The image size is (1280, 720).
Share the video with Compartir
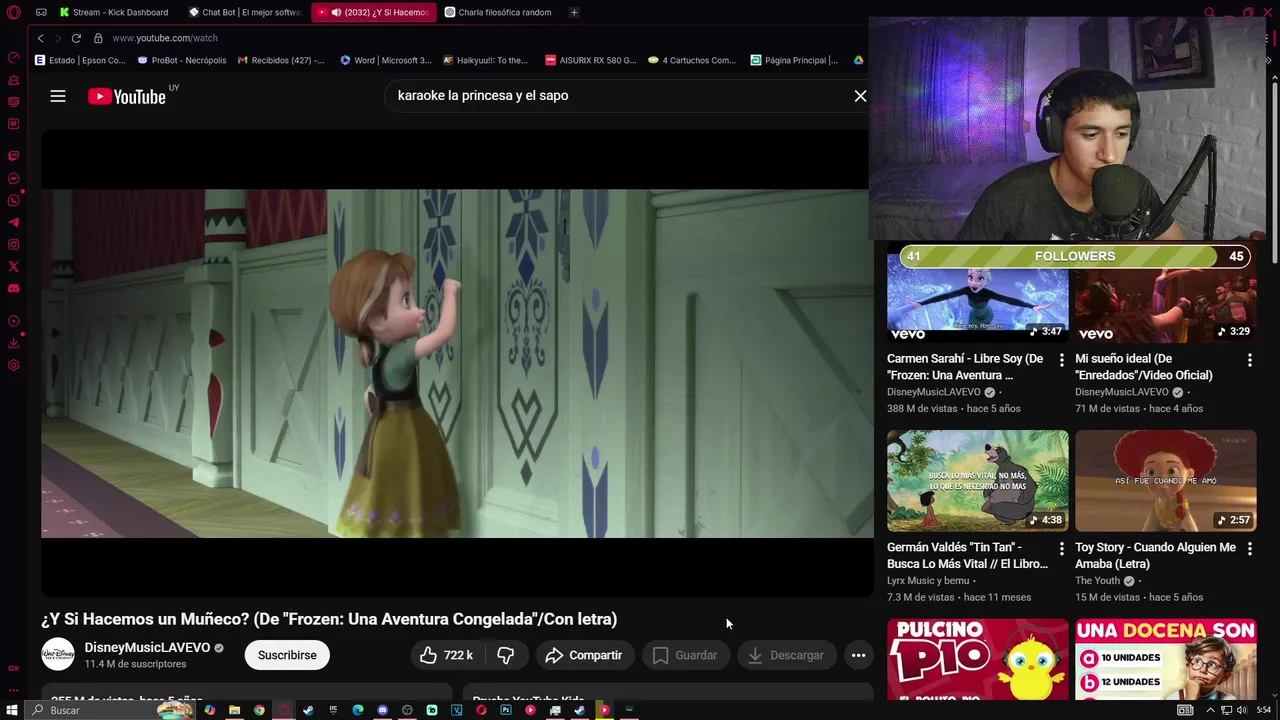584,655
